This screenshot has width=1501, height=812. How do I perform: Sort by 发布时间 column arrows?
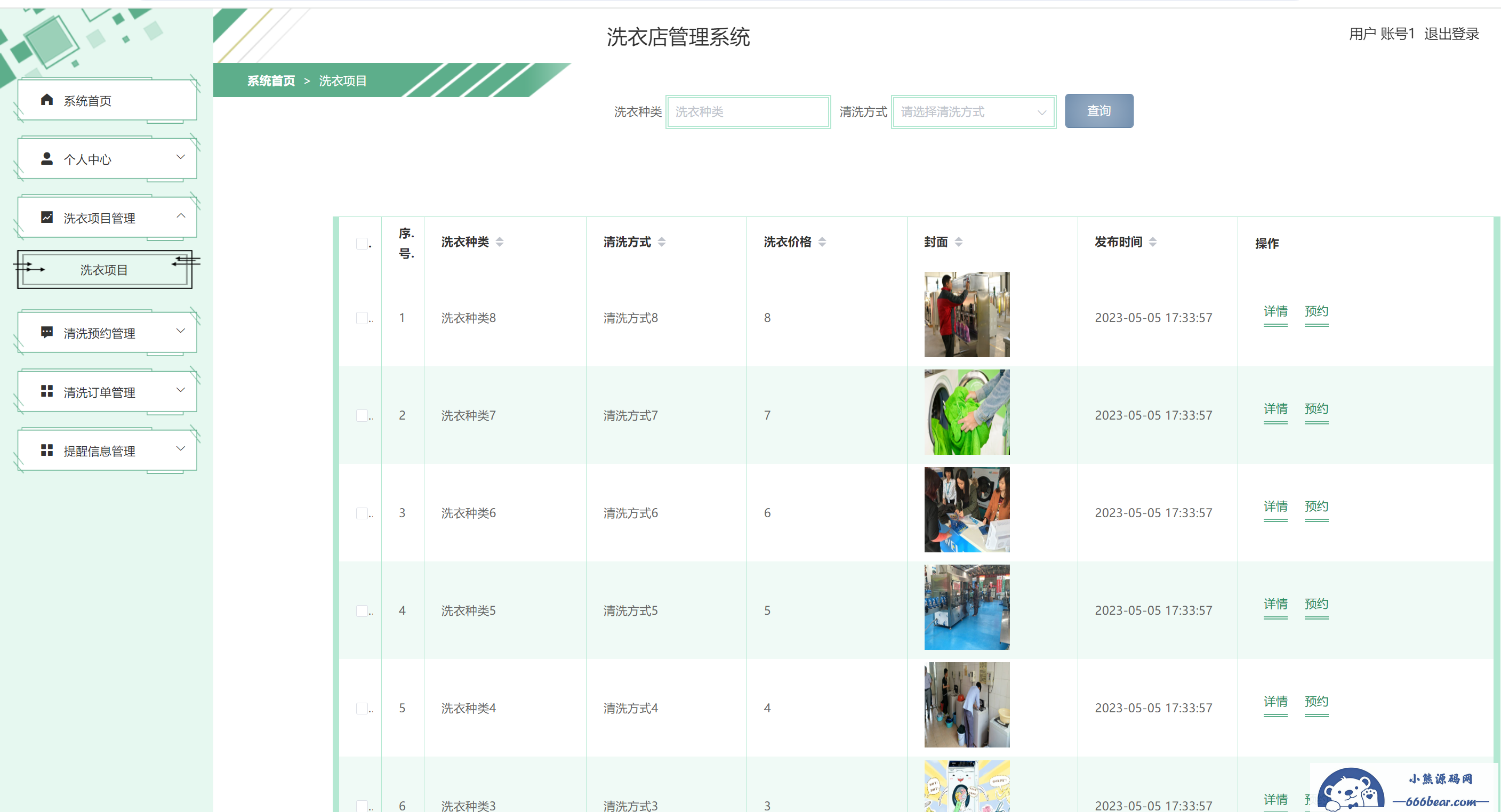point(1153,242)
